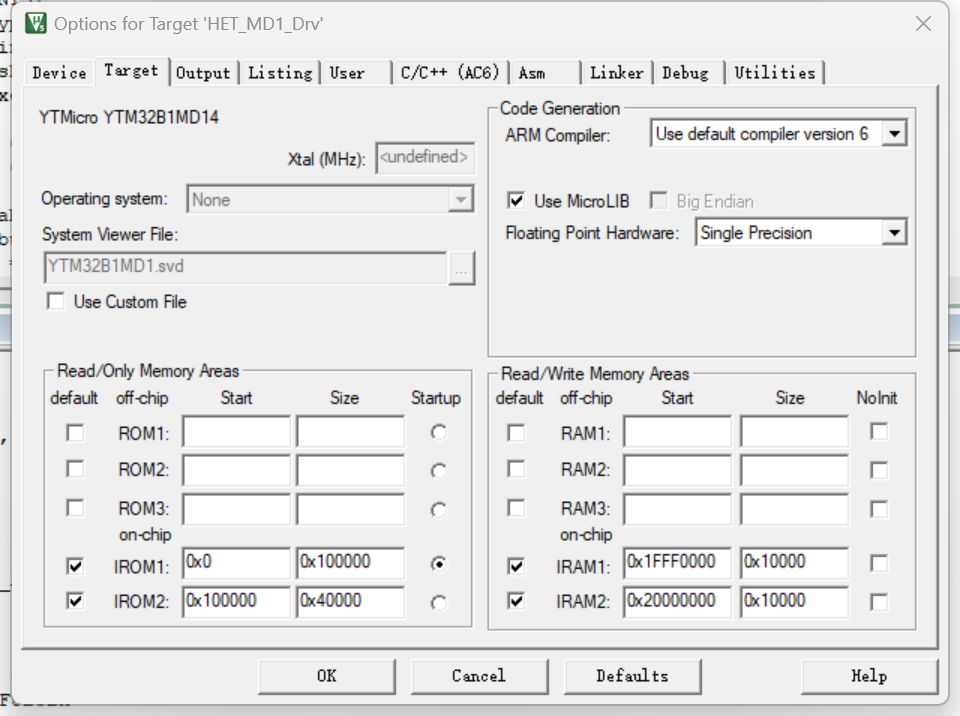Enable the ROM1 default checkbox
960x716 pixels.
point(75,433)
